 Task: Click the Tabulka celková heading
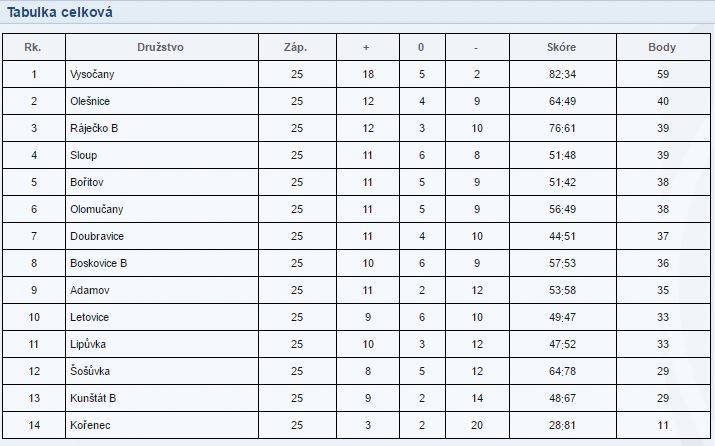pos(60,12)
